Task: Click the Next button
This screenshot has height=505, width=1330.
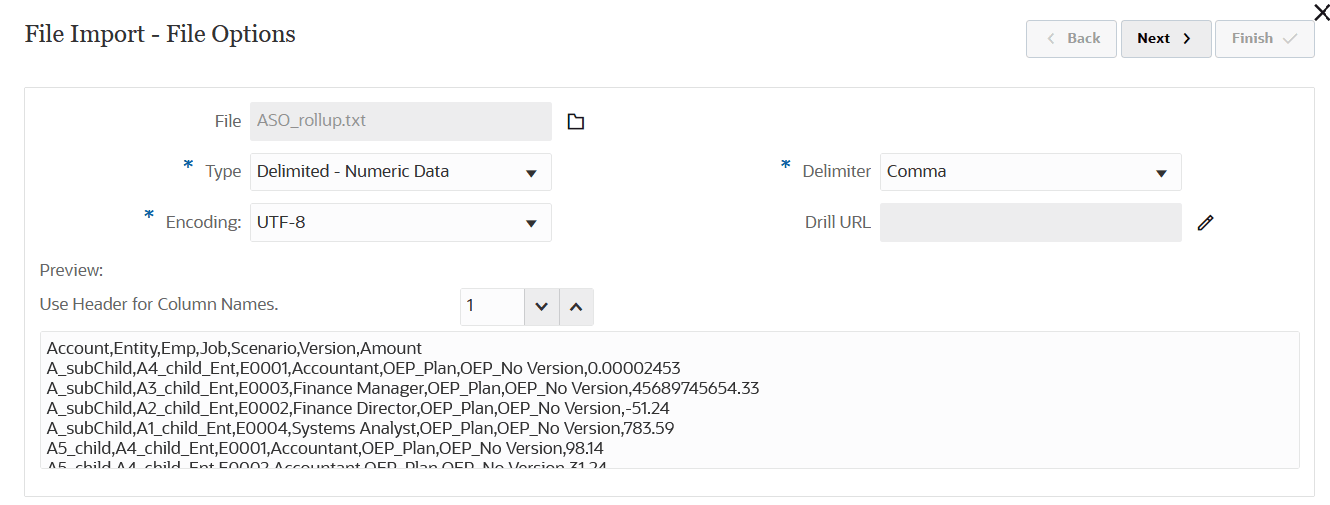Action: click(1165, 39)
